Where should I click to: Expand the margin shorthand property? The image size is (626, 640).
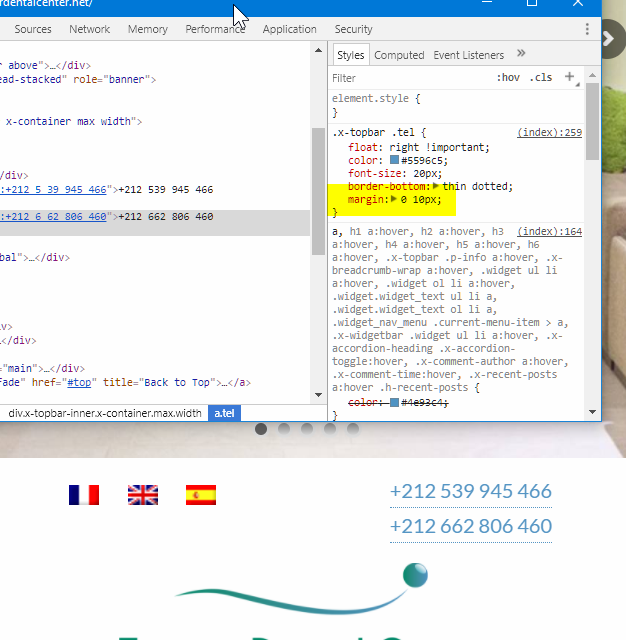coord(394,200)
